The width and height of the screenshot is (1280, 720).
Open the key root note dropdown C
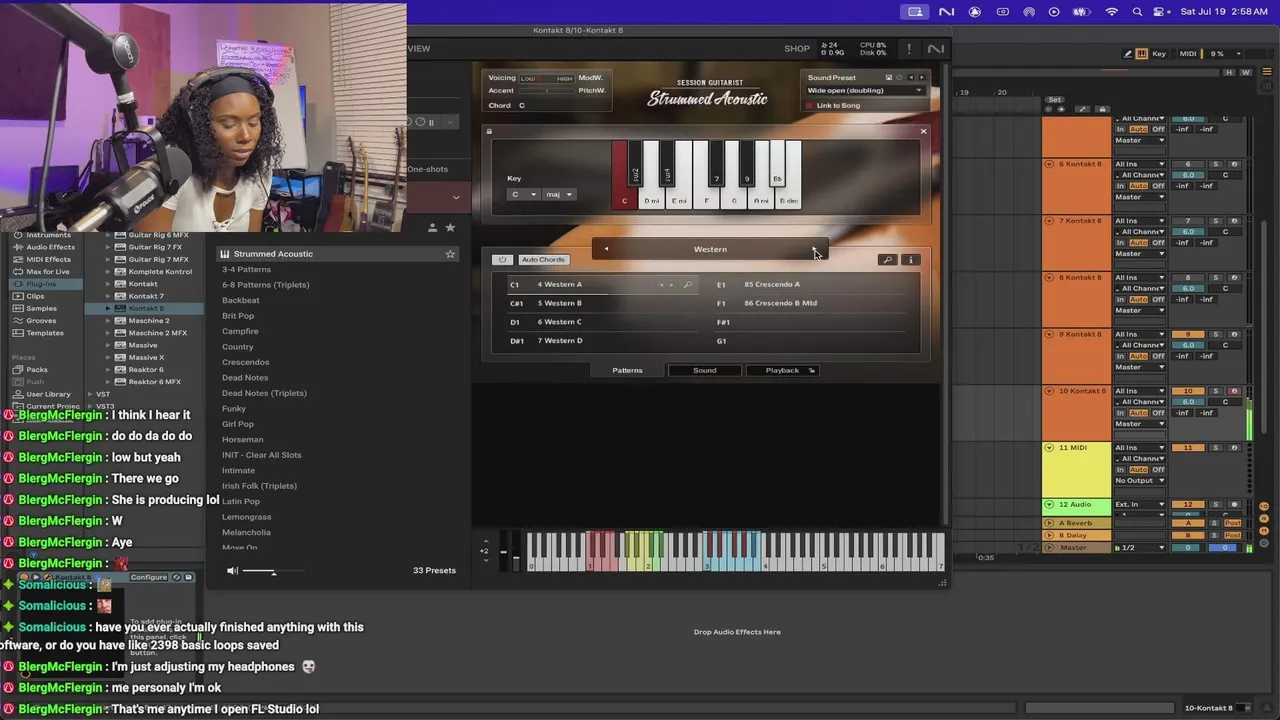524,194
